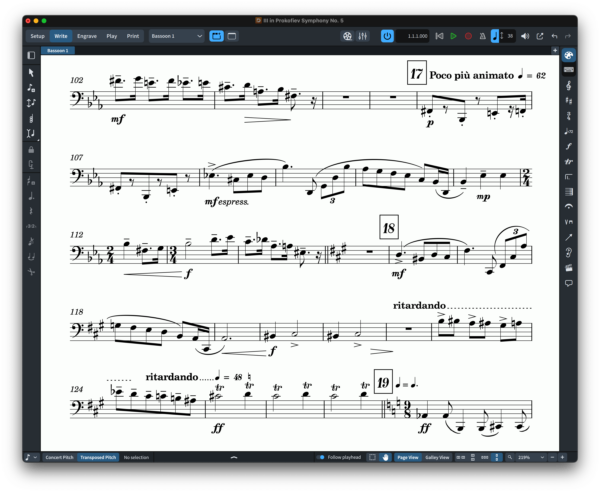The width and height of the screenshot is (600, 492).
Task: Toggle the audio engine power button
Action: pyautogui.click(x=387, y=36)
